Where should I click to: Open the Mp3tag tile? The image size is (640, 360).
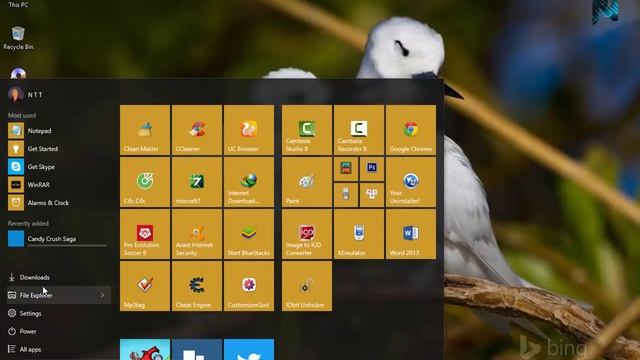[x=145, y=286]
